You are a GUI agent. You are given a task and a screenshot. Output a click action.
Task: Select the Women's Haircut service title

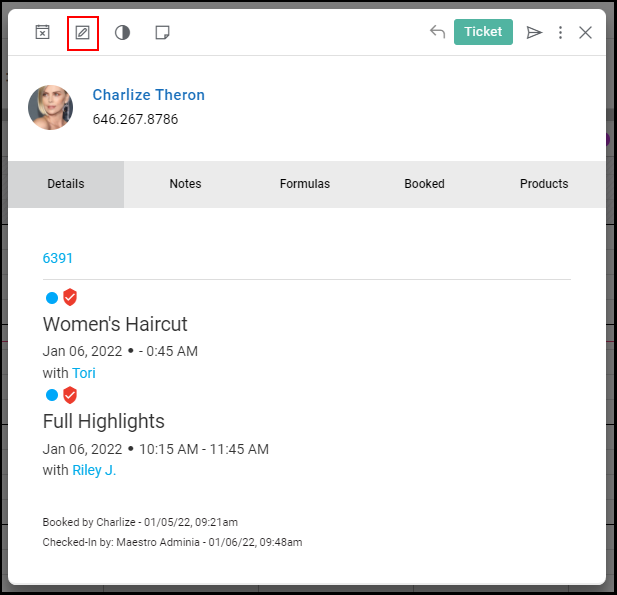click(115, 324)
